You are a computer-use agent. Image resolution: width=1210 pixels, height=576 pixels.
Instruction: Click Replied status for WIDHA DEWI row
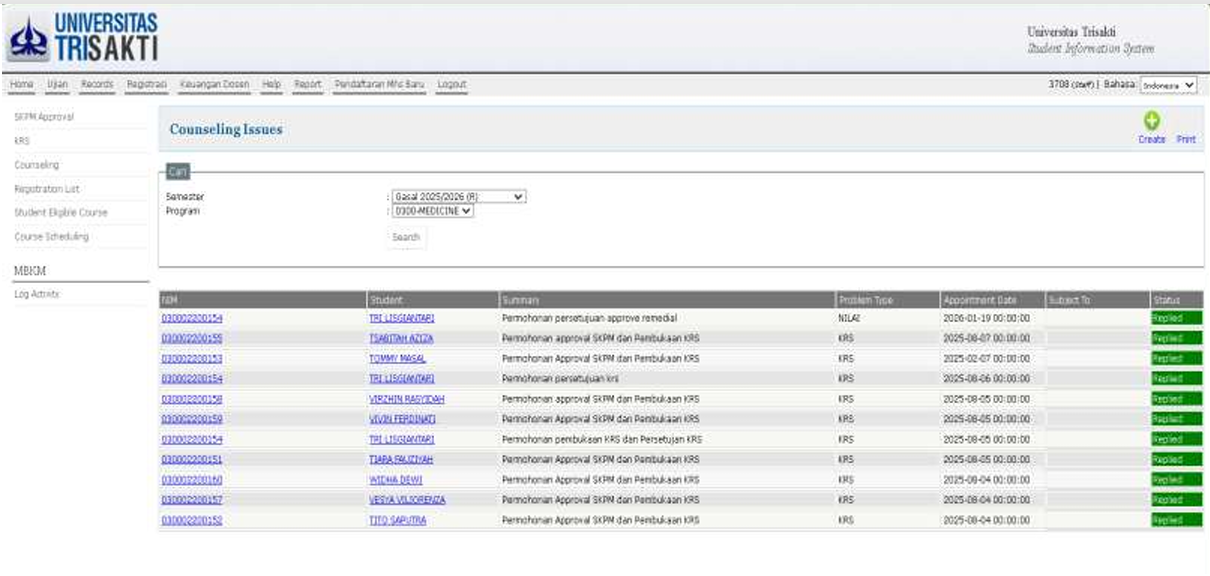tap(1175, 480)
